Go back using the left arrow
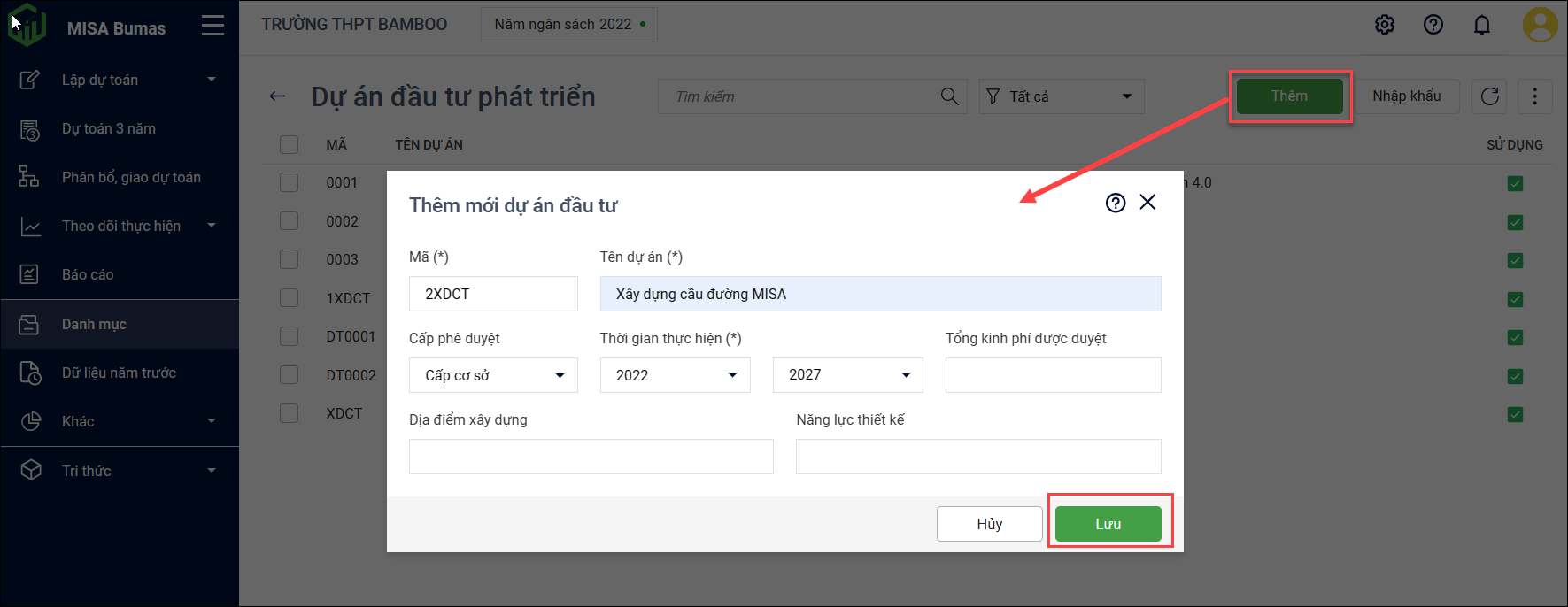The height and width of the screenshot is (607, 1568). click(x=277, y=96)
